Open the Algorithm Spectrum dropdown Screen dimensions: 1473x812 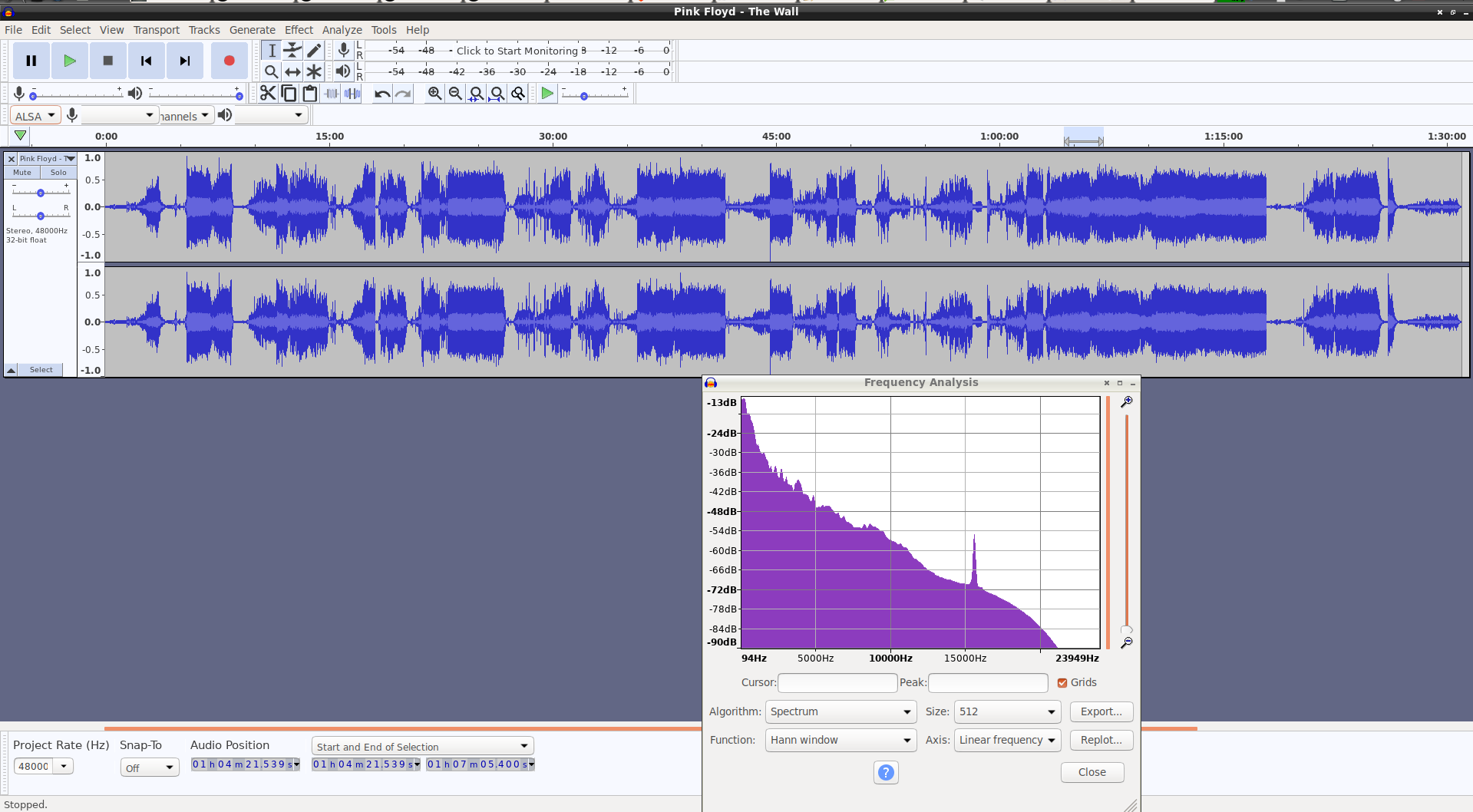(x=841, y=711)
